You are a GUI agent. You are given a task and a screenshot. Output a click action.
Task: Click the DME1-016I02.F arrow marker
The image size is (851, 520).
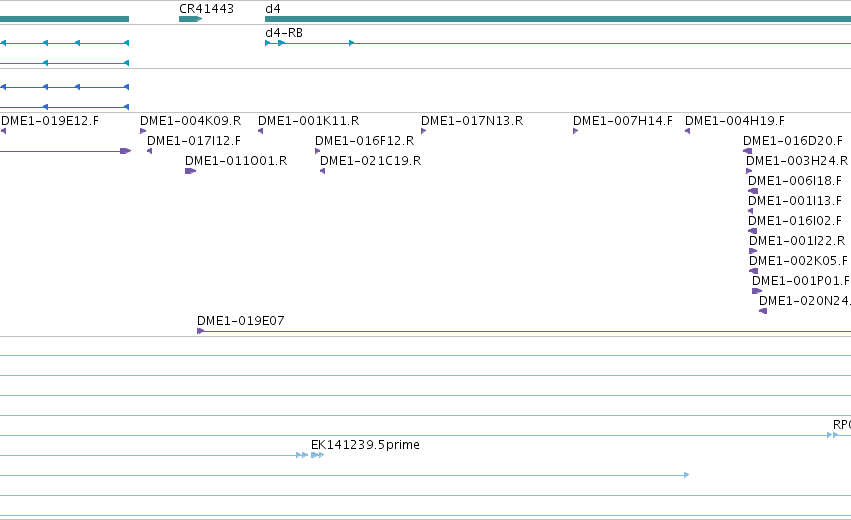tap(752, 231)
